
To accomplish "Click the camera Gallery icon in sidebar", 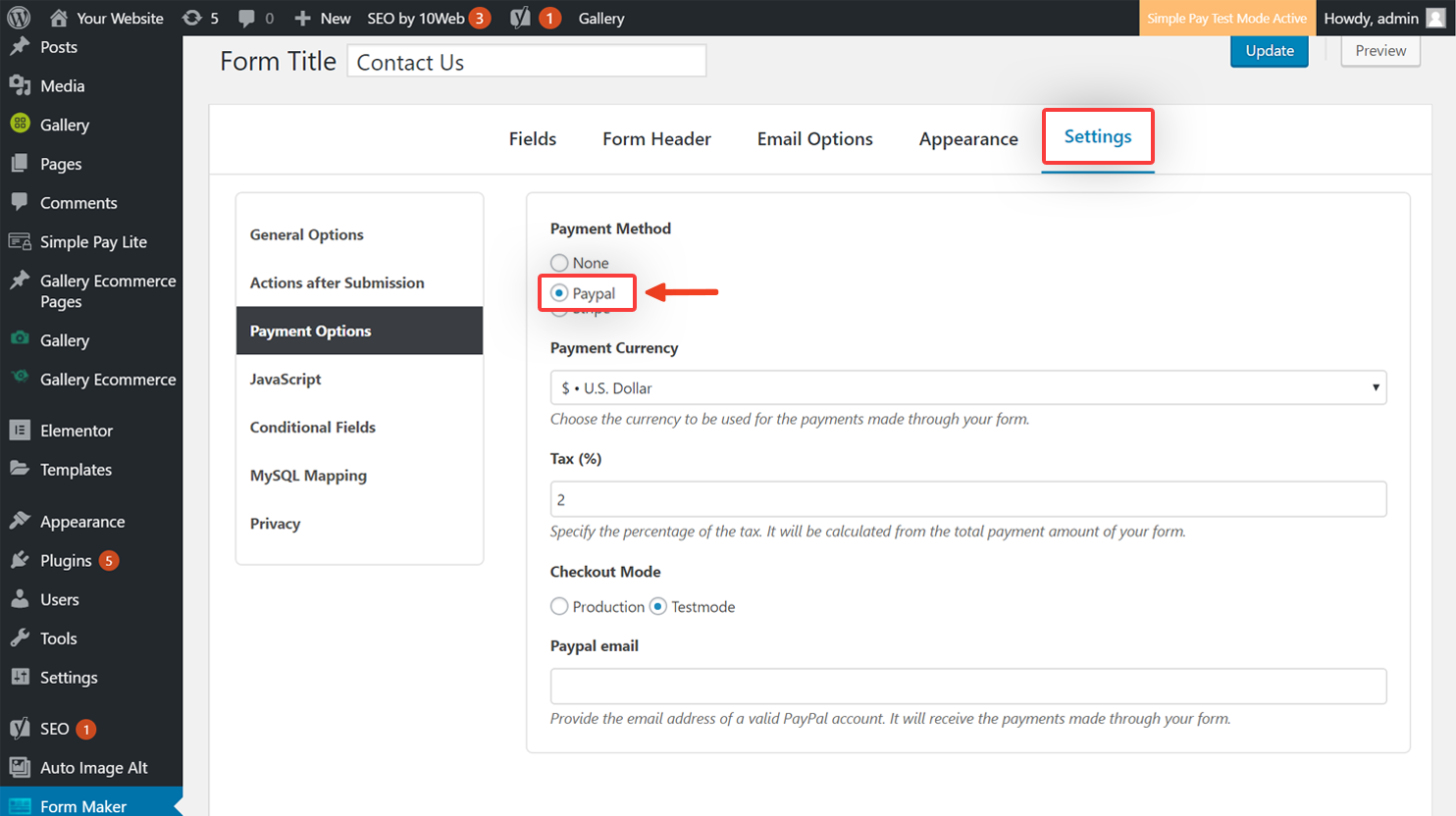I will point(20,339).
